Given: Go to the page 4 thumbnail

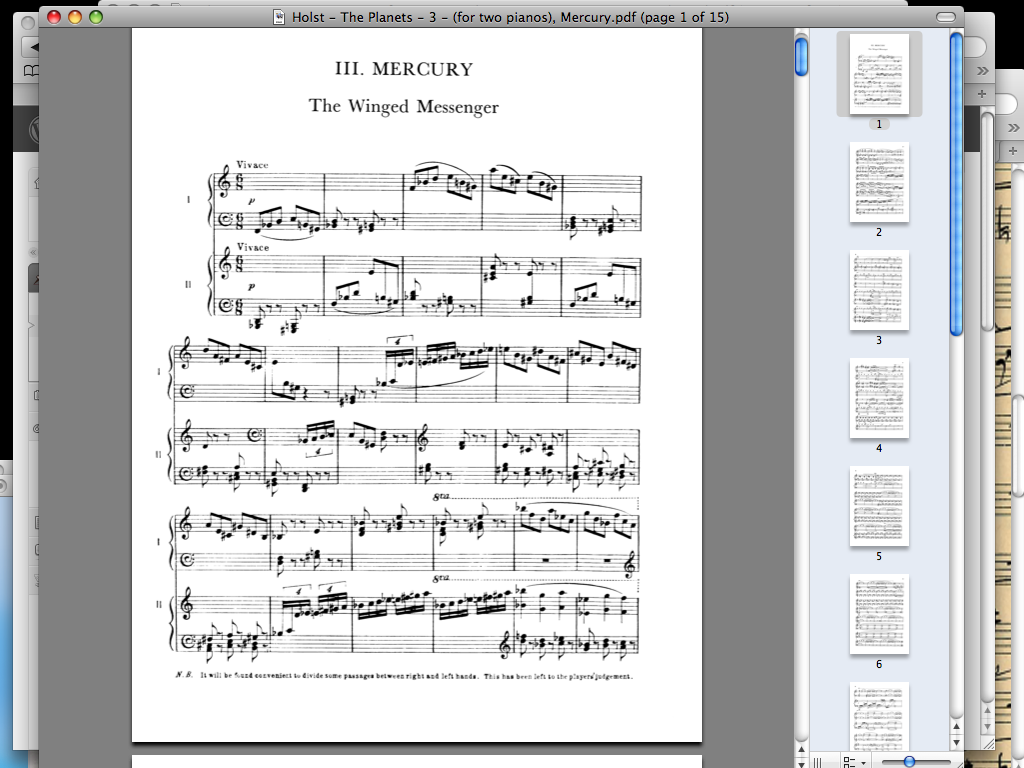Looking at the screenshot, I should click(x=879, y=398).
